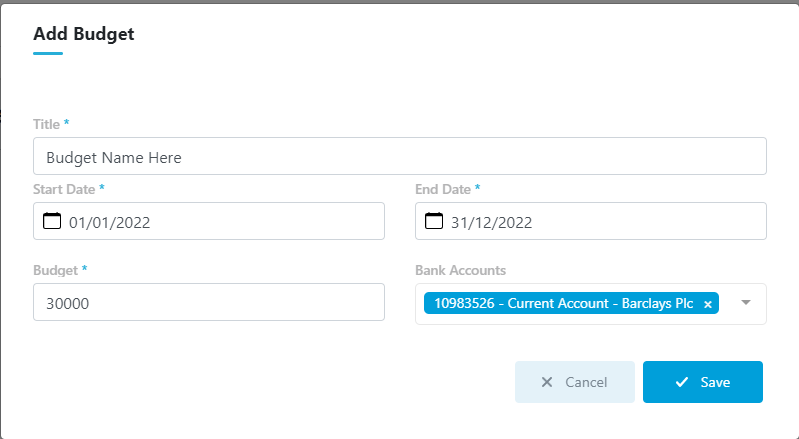Cancel adding the budget
This screenshot has width=799, height=439.
pos(575,382)
